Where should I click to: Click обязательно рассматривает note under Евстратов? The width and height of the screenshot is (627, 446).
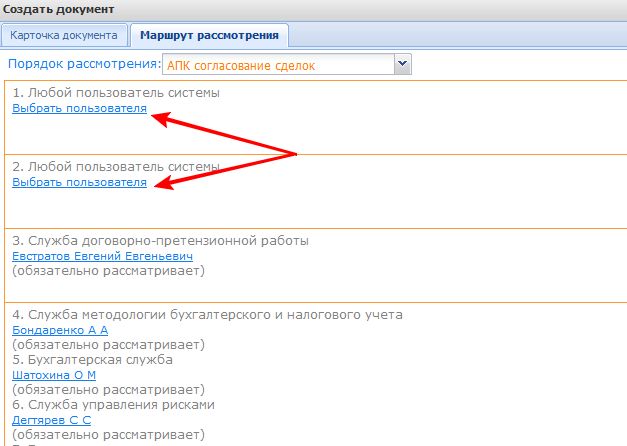coord(107,271)
